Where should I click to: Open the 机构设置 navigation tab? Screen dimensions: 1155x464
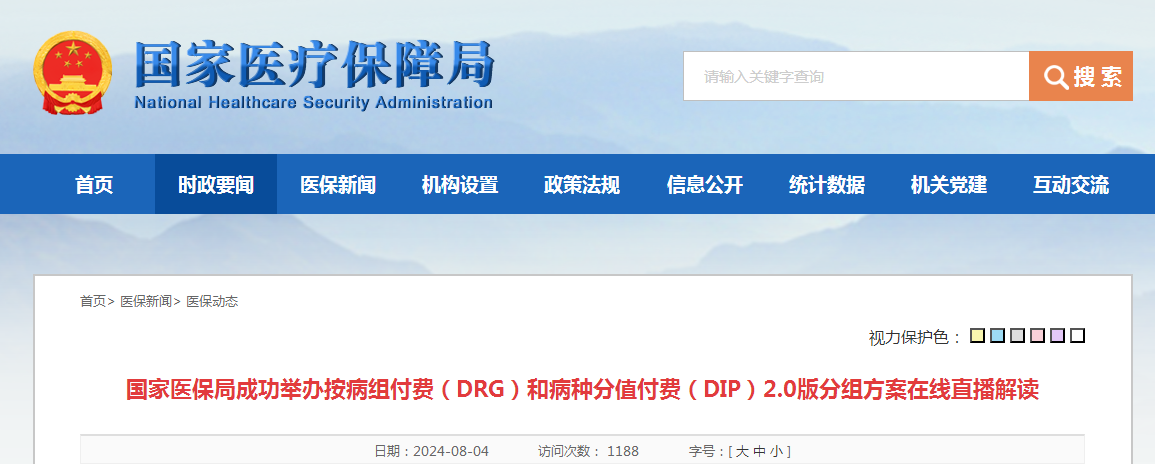tap(460, 185)
